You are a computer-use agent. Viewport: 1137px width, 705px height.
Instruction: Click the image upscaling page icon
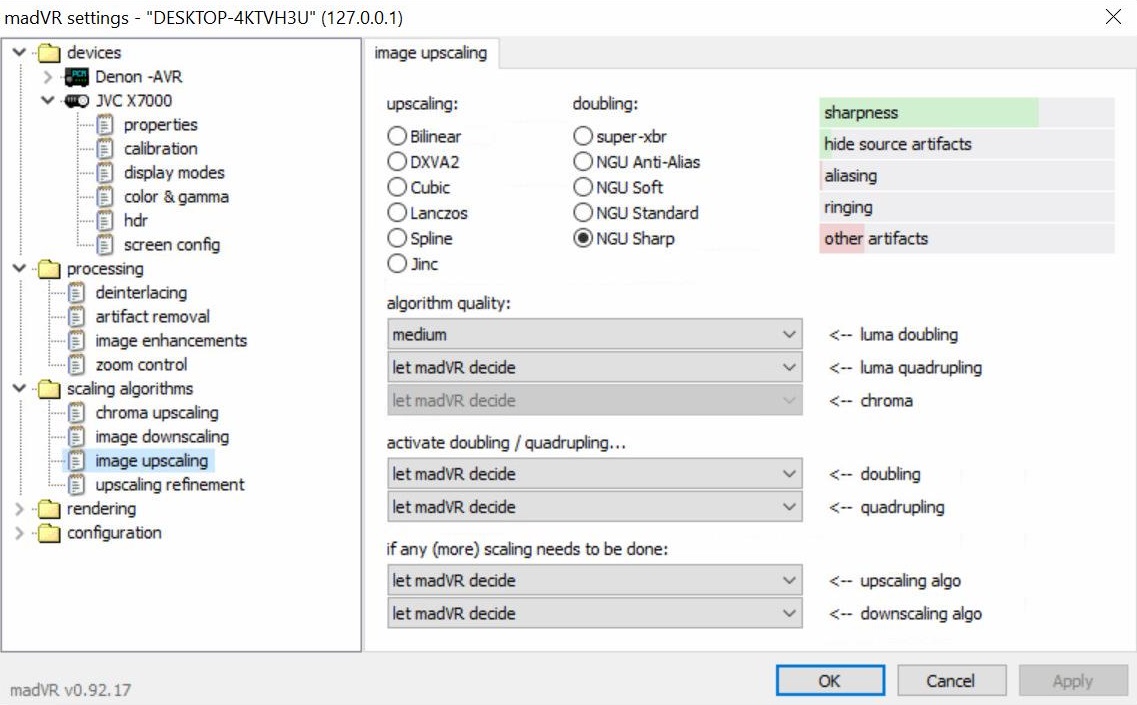tap(76, 461)
